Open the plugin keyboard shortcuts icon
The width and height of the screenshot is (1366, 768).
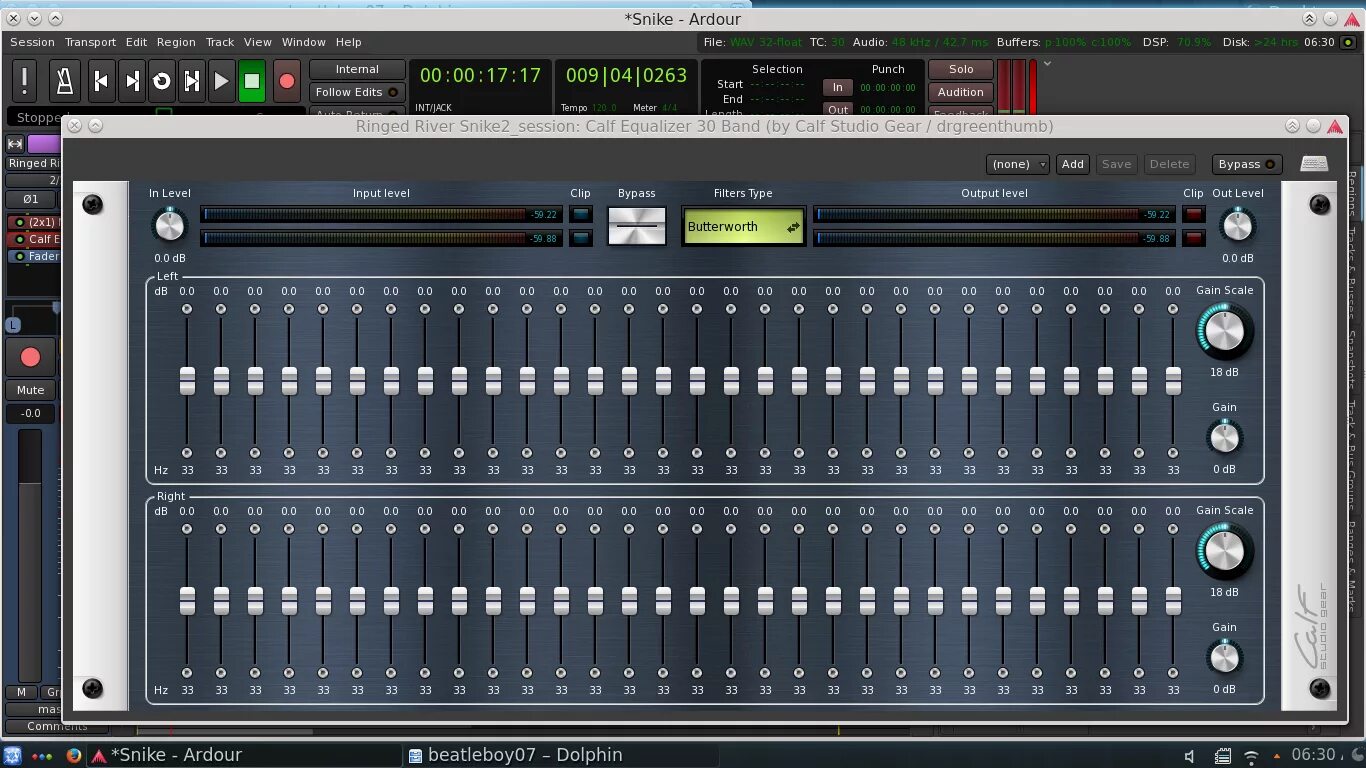point(1314,164)
